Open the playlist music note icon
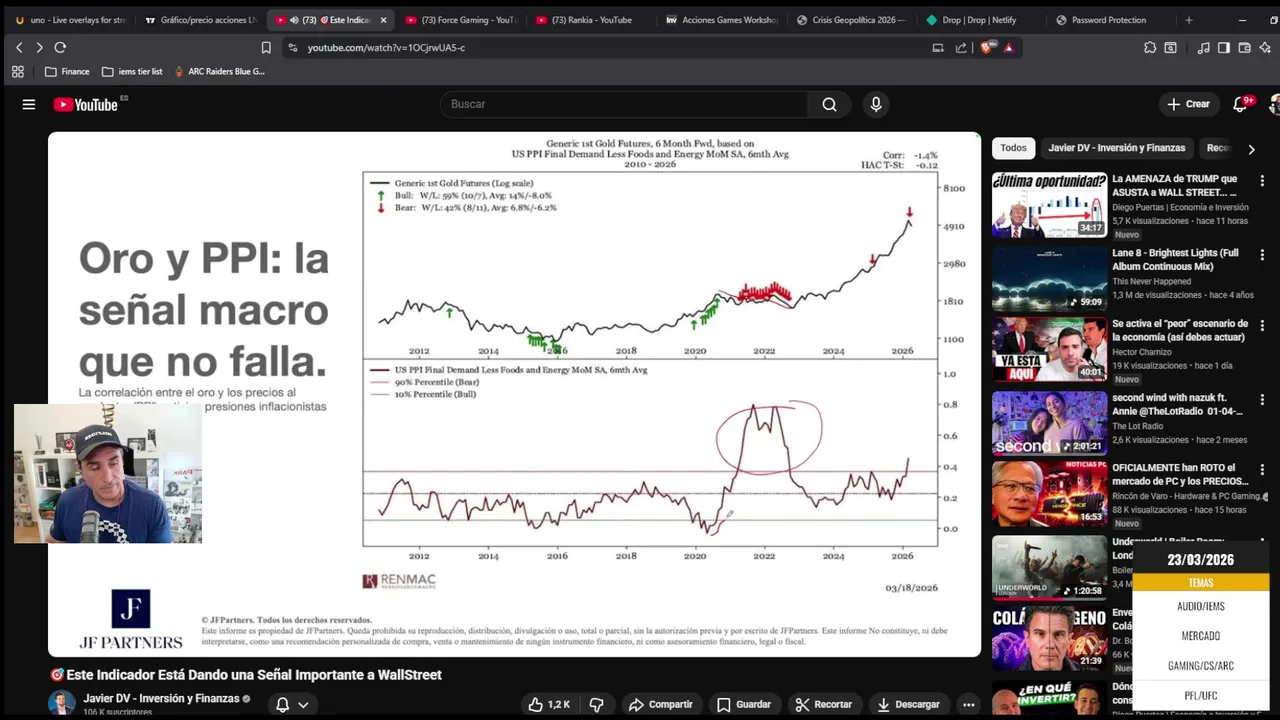 (x=1203, y=47)
